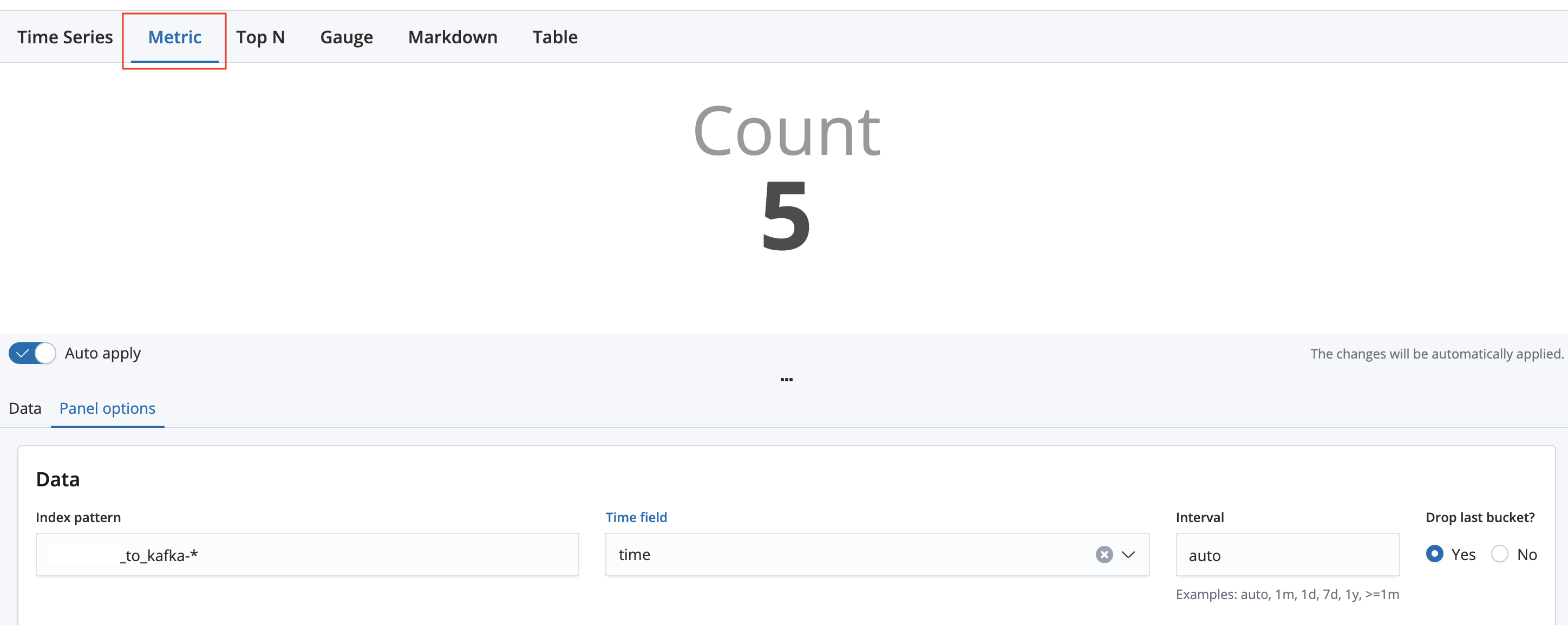The height and width of the screenshot is (625, 1568).
Task: Click the three-dot resize handle
Action: [786, 380]
